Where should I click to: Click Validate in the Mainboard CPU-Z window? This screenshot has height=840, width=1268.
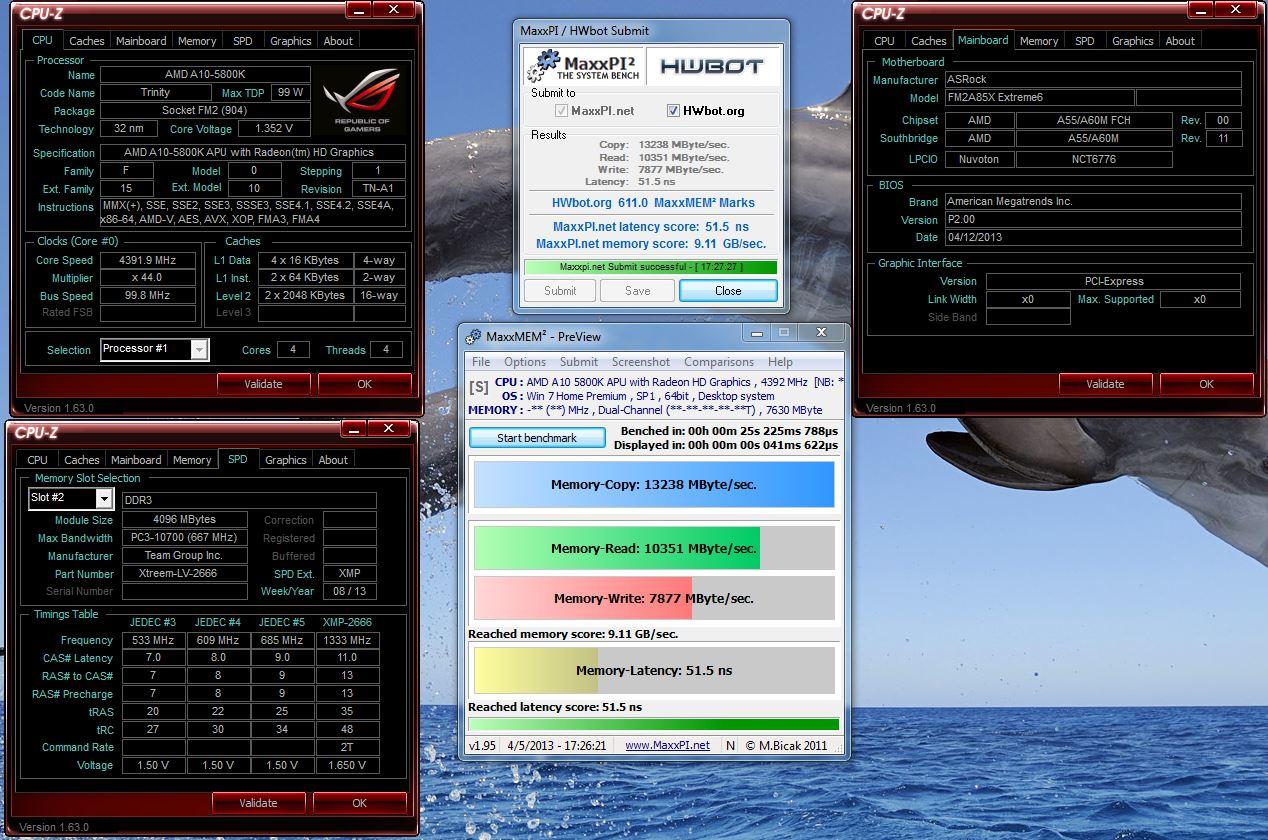pos(1105,384)
